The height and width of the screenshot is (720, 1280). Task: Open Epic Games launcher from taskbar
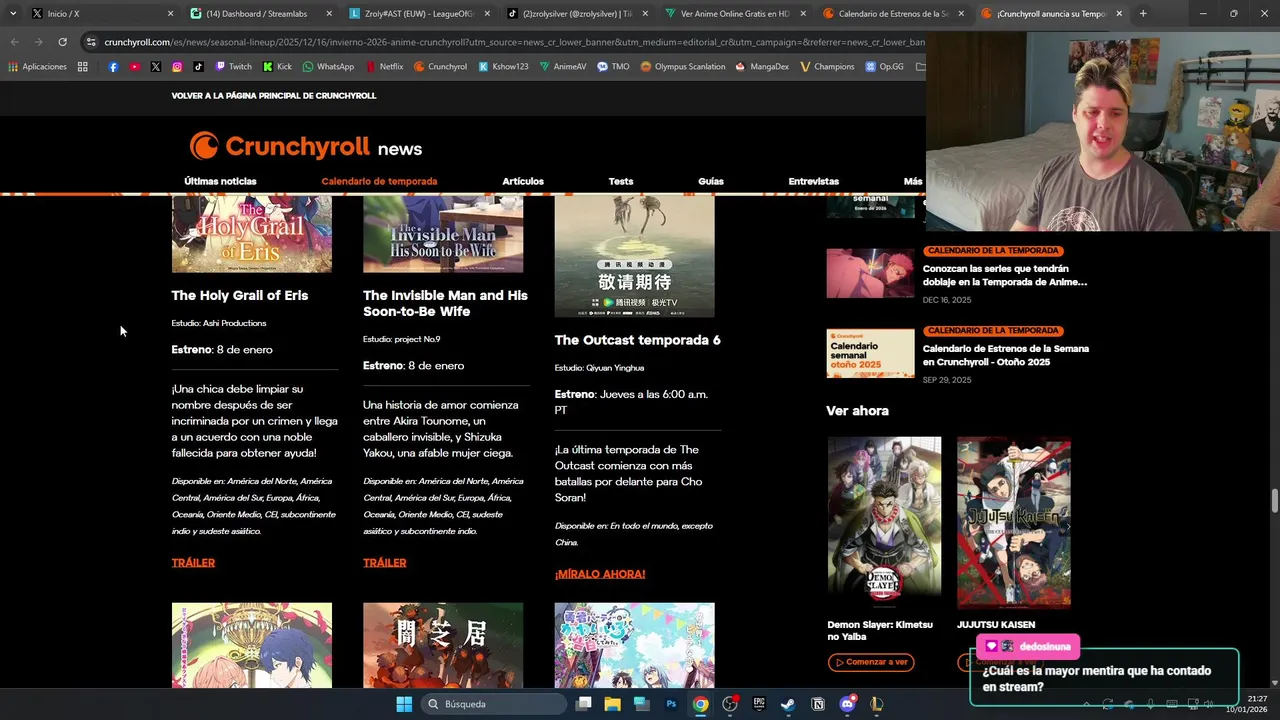click(759, 704)
